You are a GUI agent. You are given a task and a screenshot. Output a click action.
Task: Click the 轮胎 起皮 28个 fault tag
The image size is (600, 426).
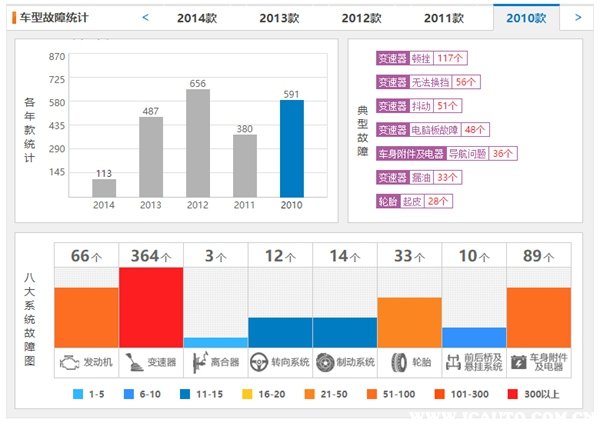pos(413,201)
